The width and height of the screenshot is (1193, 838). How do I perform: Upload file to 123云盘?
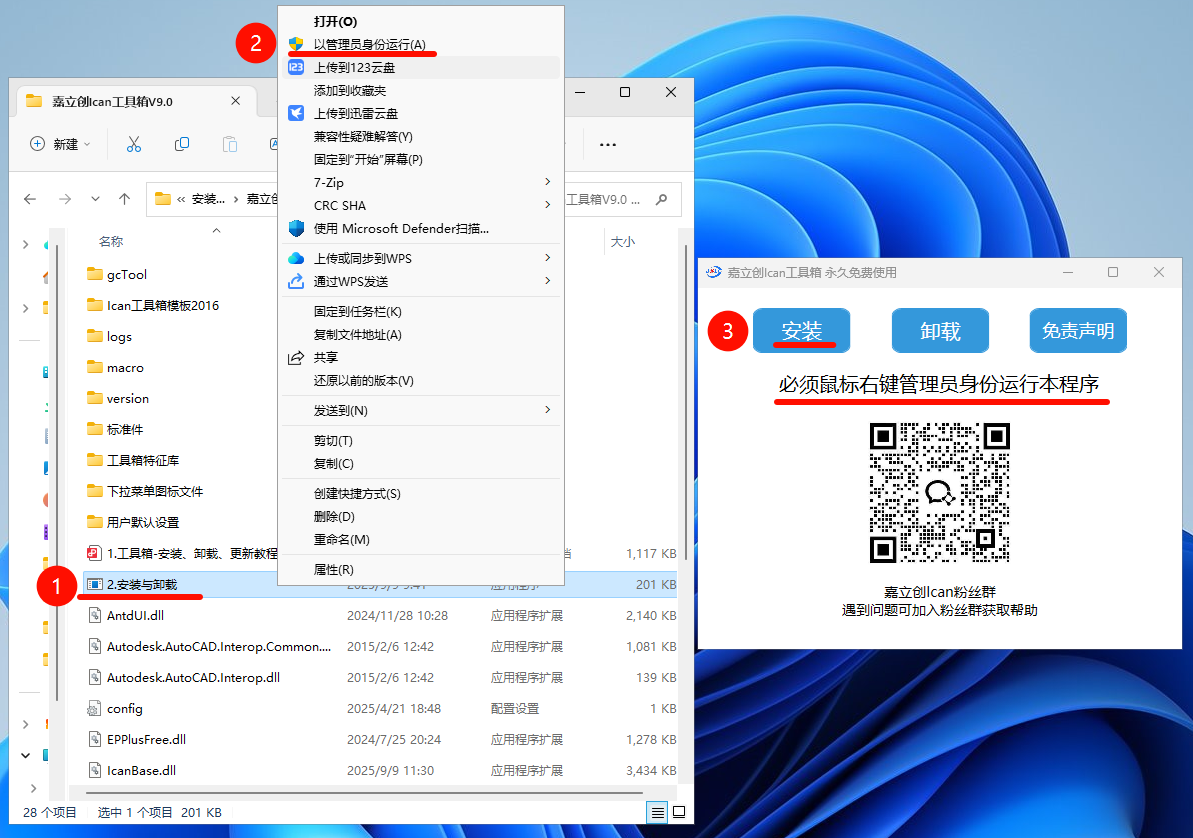pos(354,68)
